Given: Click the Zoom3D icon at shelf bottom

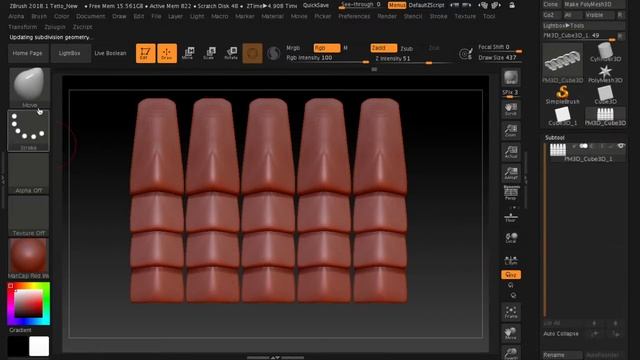Looking at the screenshot, I should (511, 353).
